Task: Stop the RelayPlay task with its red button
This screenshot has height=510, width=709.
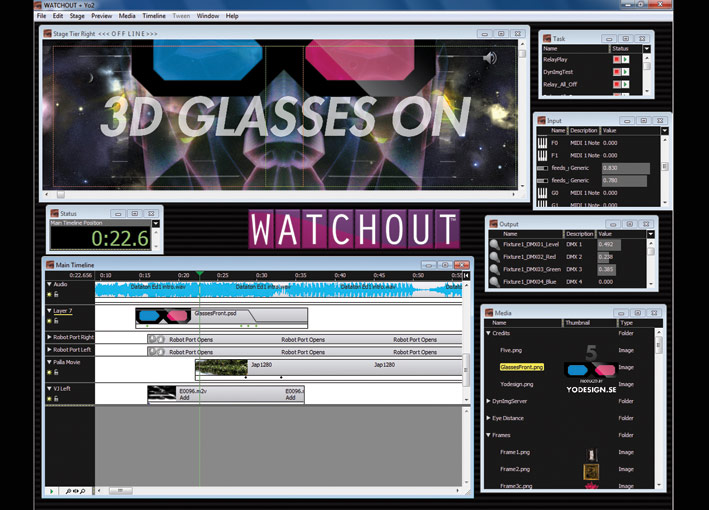Action: pyautogui.click(x=616, y=59)
